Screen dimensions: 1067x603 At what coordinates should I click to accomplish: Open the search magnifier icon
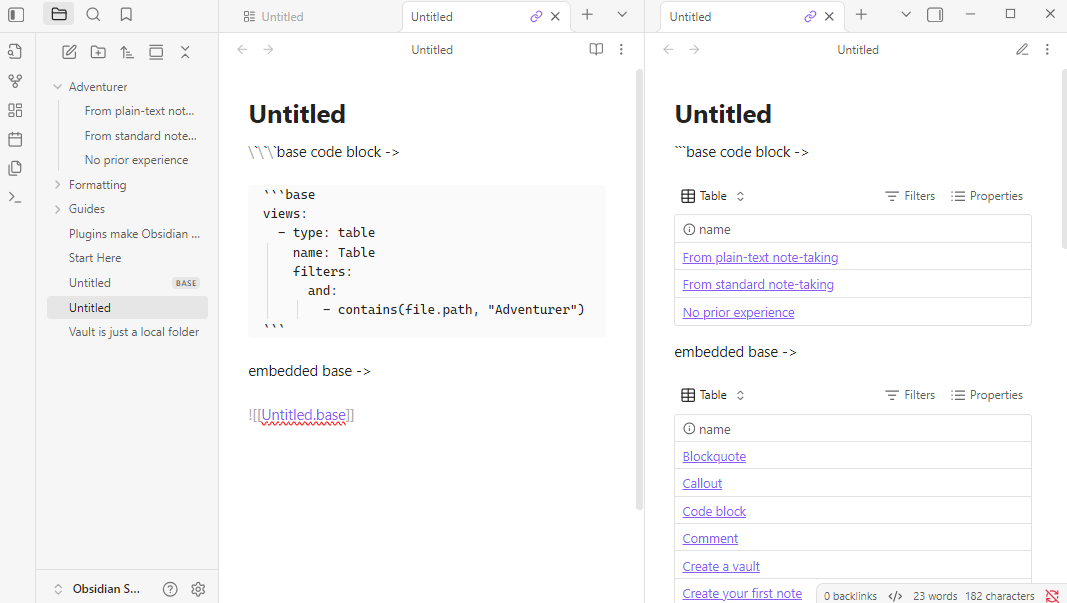click(93, 14)
